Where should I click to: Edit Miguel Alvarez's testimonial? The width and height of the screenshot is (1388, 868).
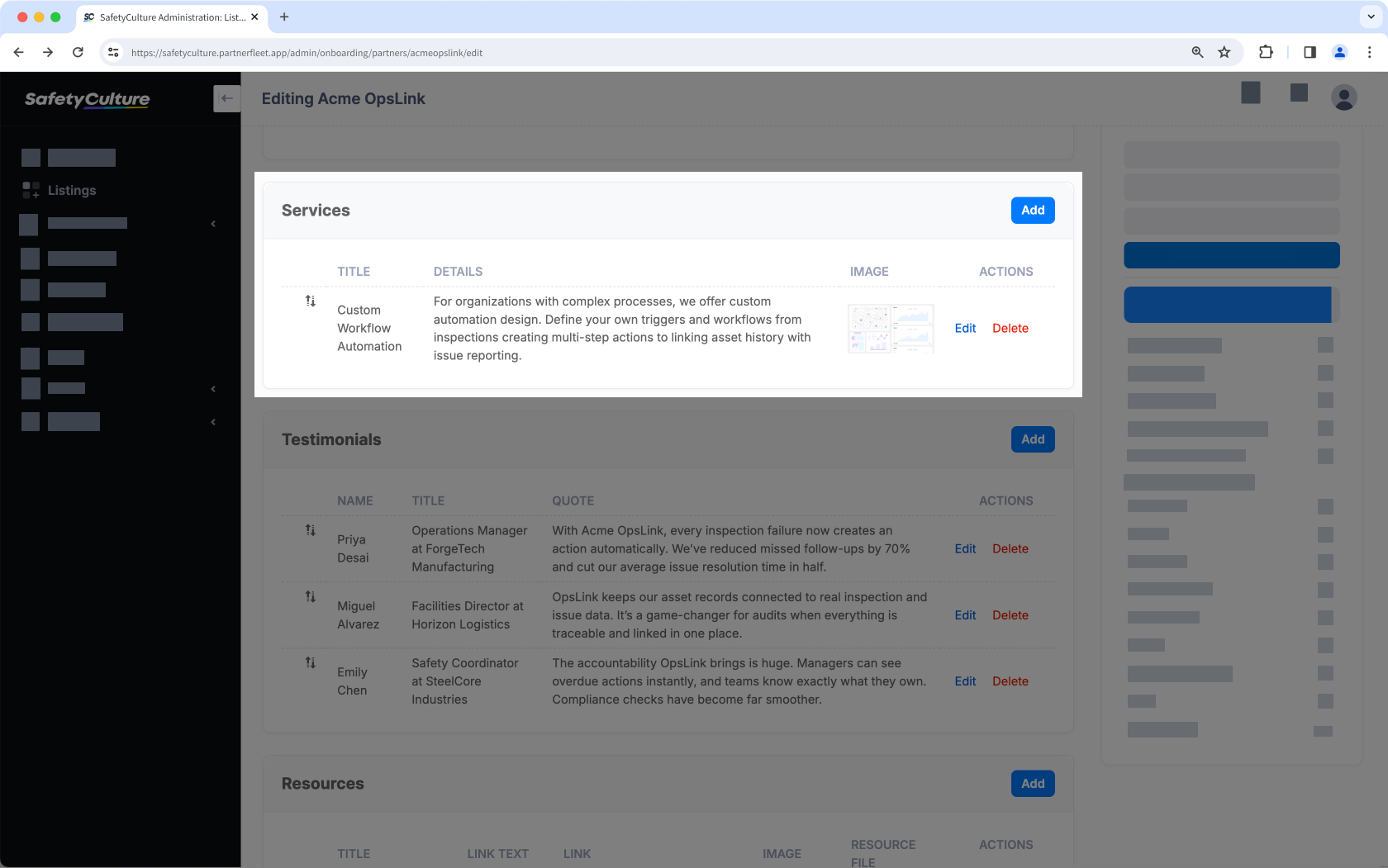coord(965,615)
